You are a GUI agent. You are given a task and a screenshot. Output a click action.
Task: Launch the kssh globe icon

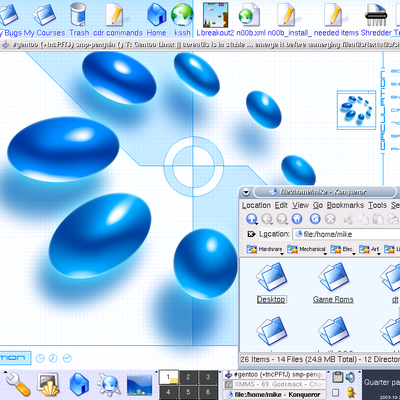coord(182,19)
